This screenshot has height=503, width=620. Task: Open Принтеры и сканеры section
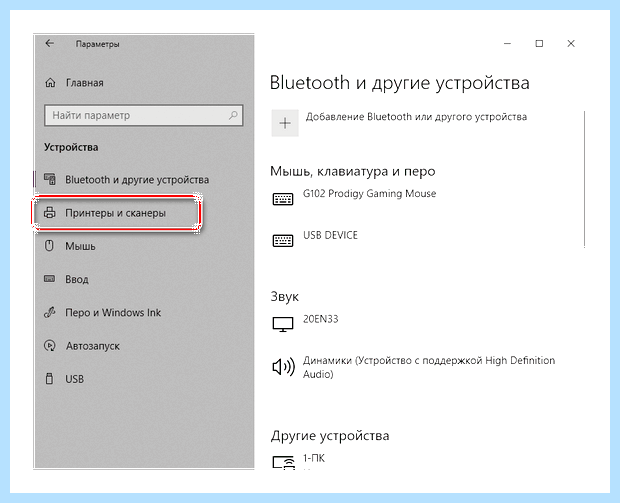point(117,213)
